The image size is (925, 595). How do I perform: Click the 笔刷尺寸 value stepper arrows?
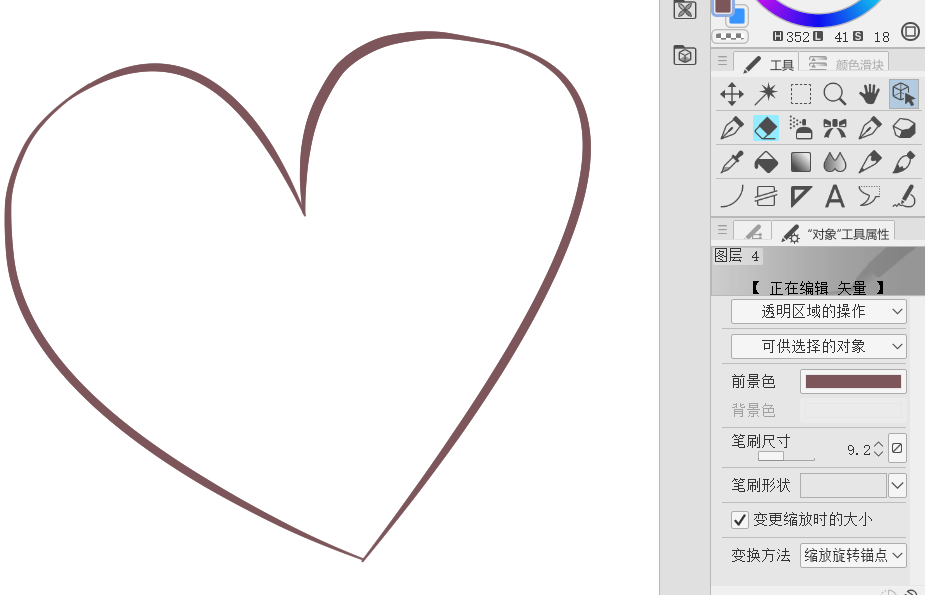click(879, 449)
